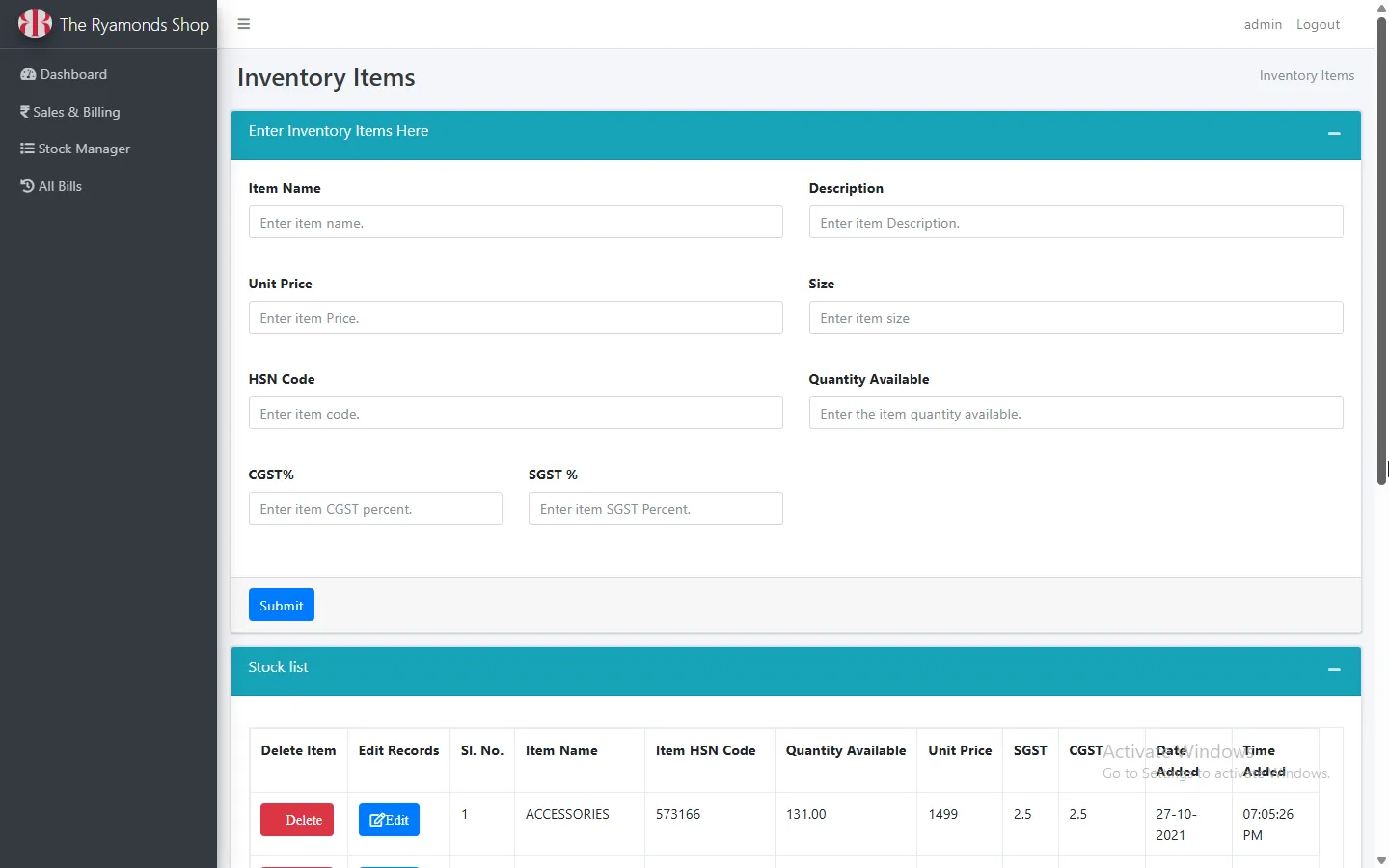Focus the Quantity Available field
The width and height of the screenshot is (1389, 868).
(x=1076, y=413)
